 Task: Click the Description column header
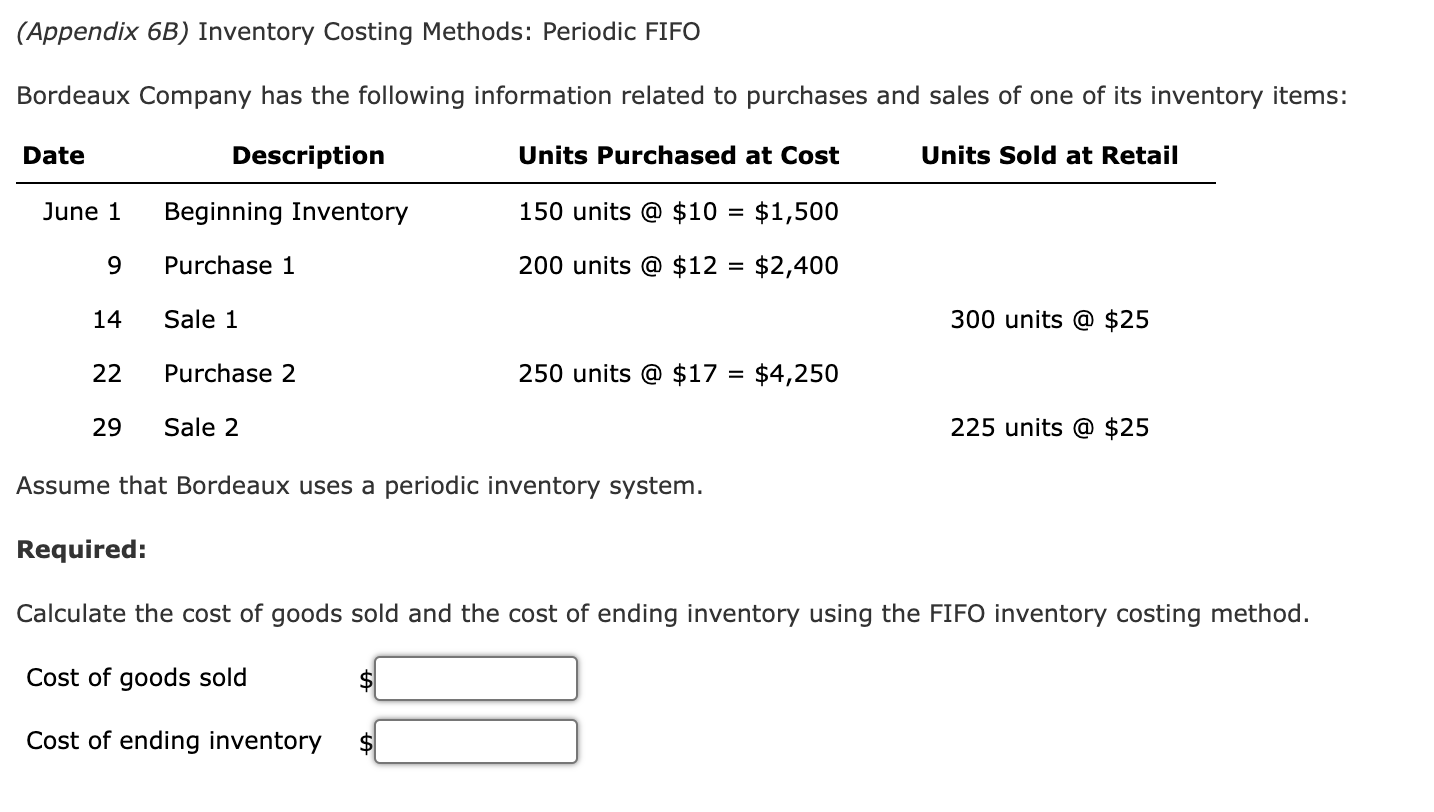pyautogui.click(x=307, y=155)
